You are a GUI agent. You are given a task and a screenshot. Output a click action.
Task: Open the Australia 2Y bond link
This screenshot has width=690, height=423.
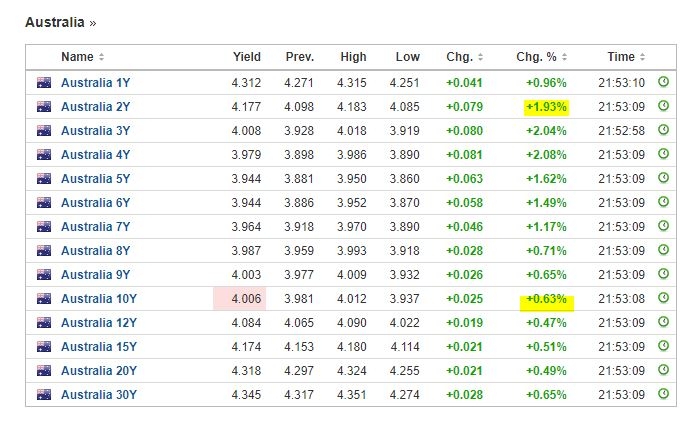pyautogui.click(x=95, y=107)
